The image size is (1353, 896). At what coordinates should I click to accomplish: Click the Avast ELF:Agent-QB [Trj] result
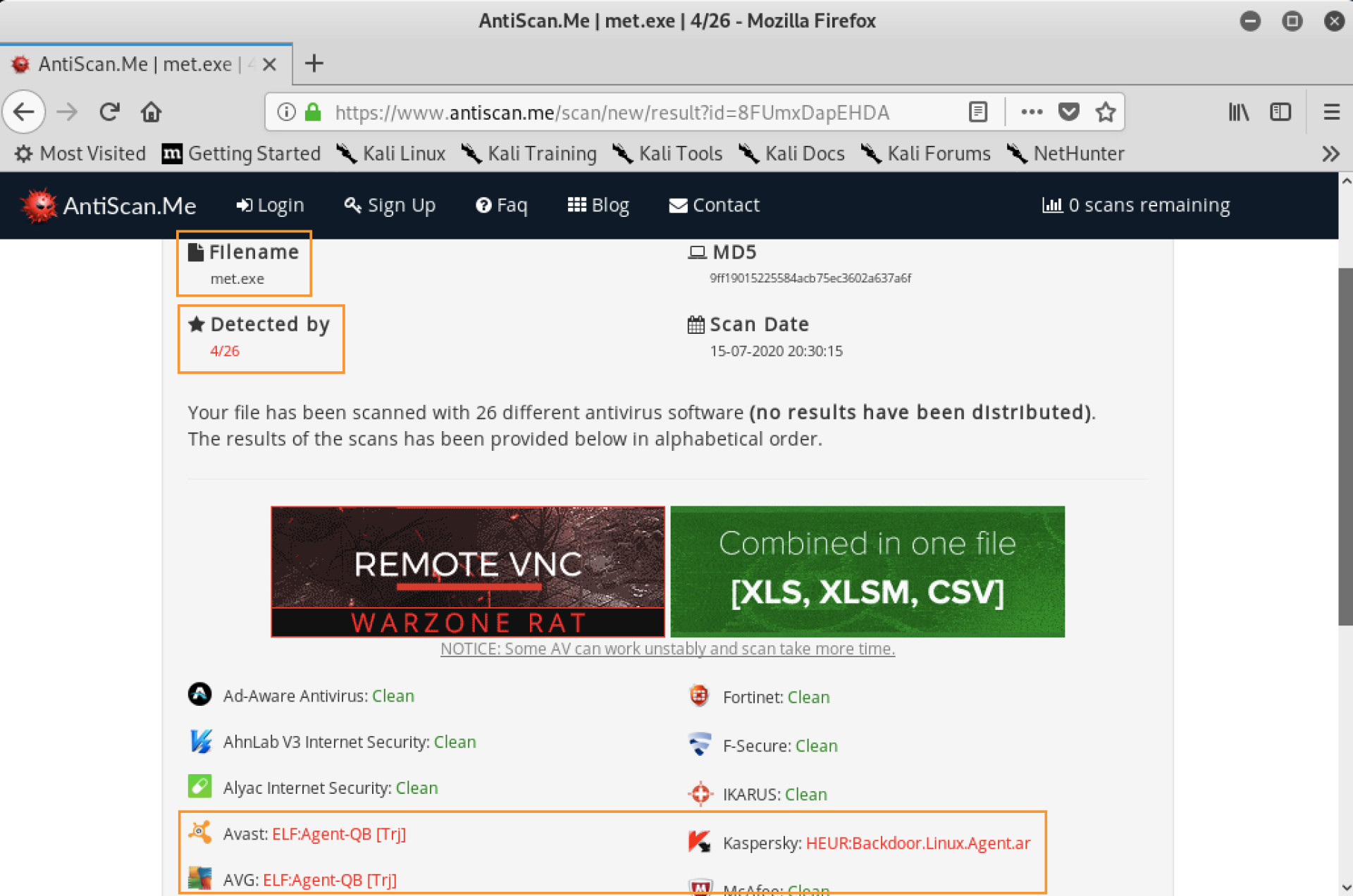pyautogui.click(x=339, y=834)
